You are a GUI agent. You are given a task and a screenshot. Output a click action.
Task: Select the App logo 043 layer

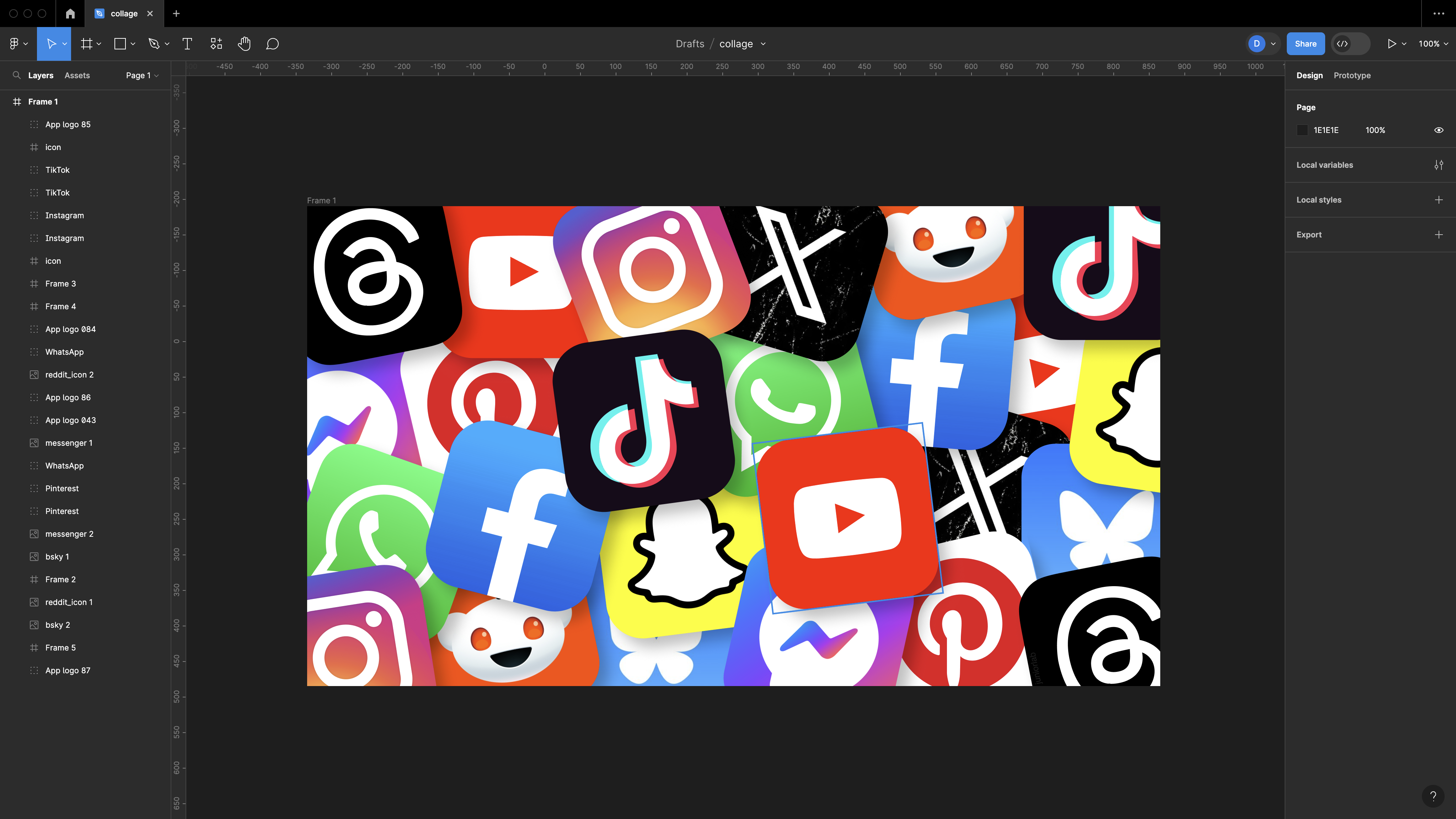(85, 420)
